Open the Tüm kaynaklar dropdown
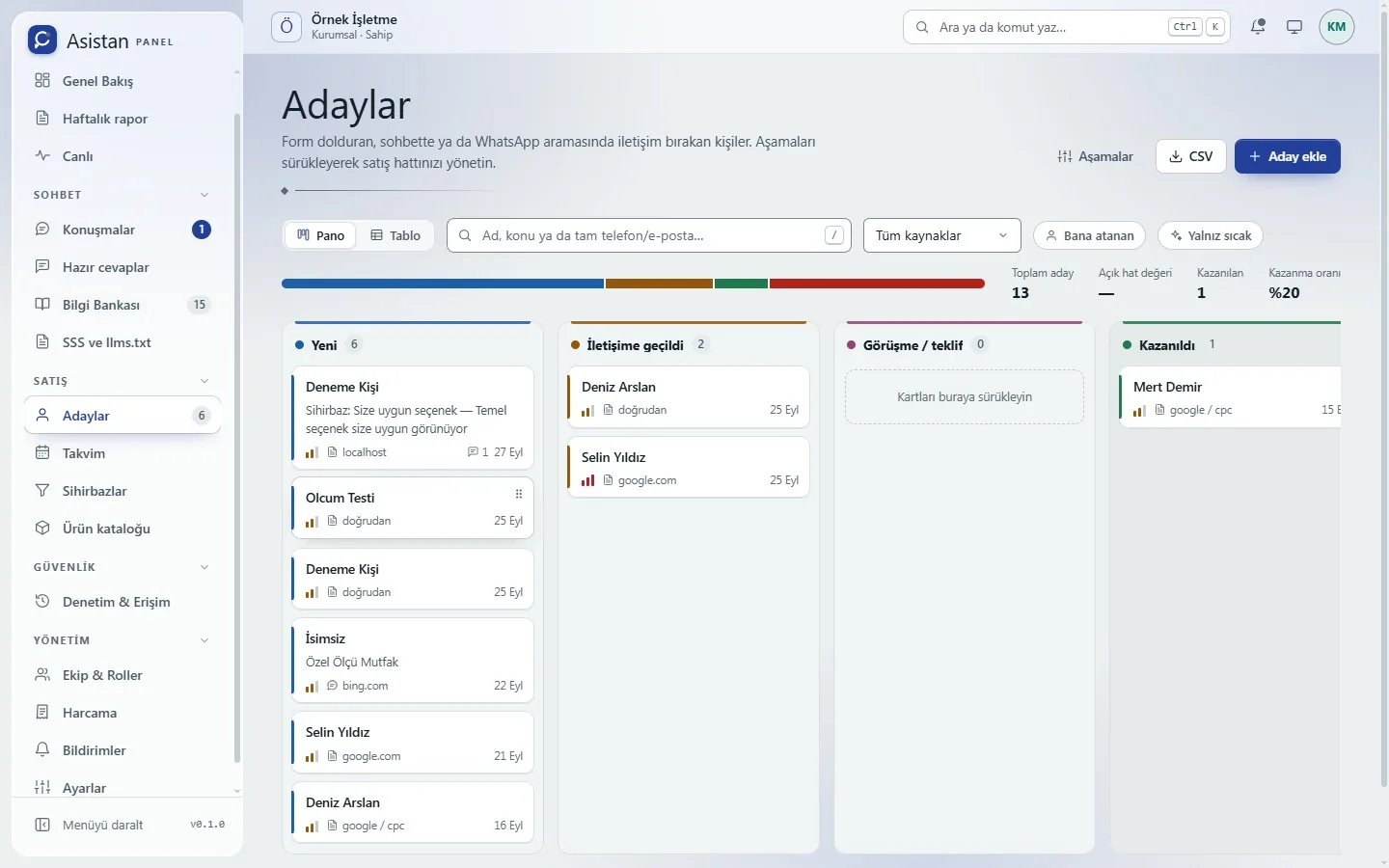The image size is (1389, 868). [x=942, y=235]
